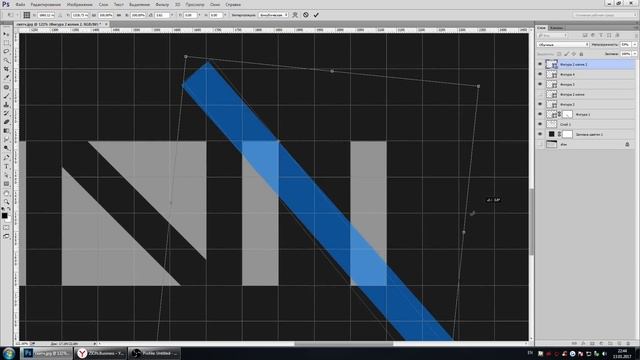Hide the Фигура 2 layer
This screenshot has width=640, height=360.
coord(540,104)
